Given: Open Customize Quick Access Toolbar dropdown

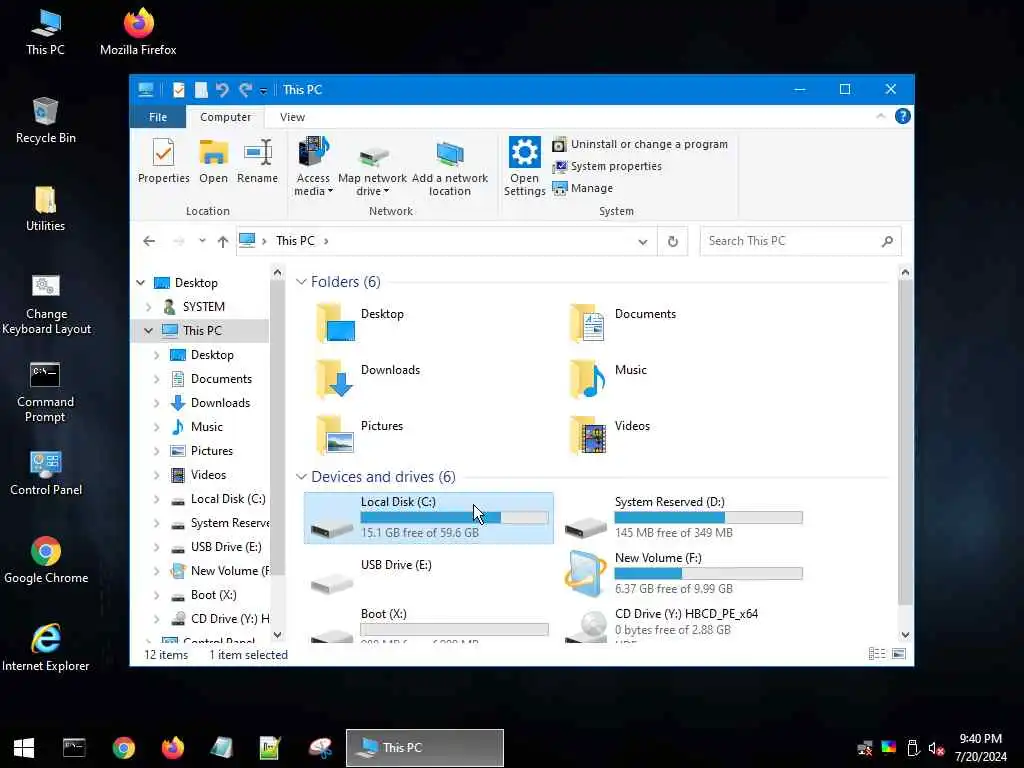Looking at the screenshot, I should point(263,91).
